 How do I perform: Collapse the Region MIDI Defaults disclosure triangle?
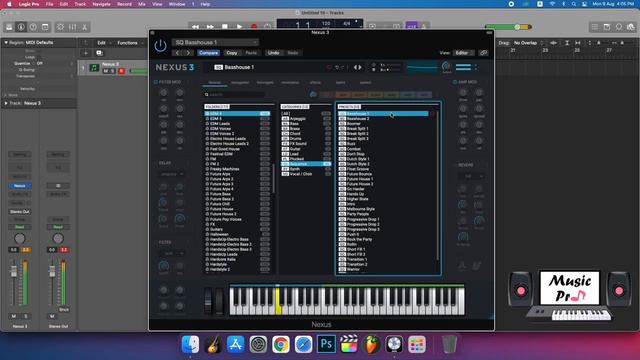click(x=6, y=42)
